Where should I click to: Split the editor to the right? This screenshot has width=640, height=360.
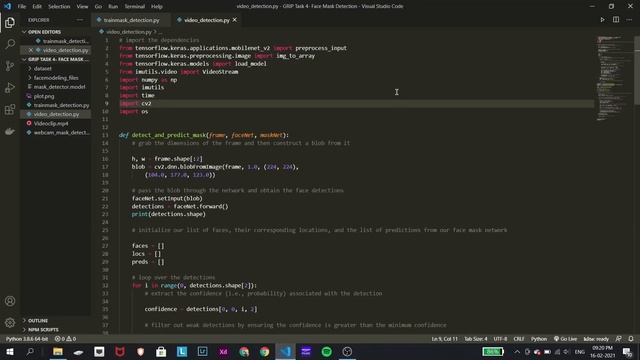tap(616, 20)
